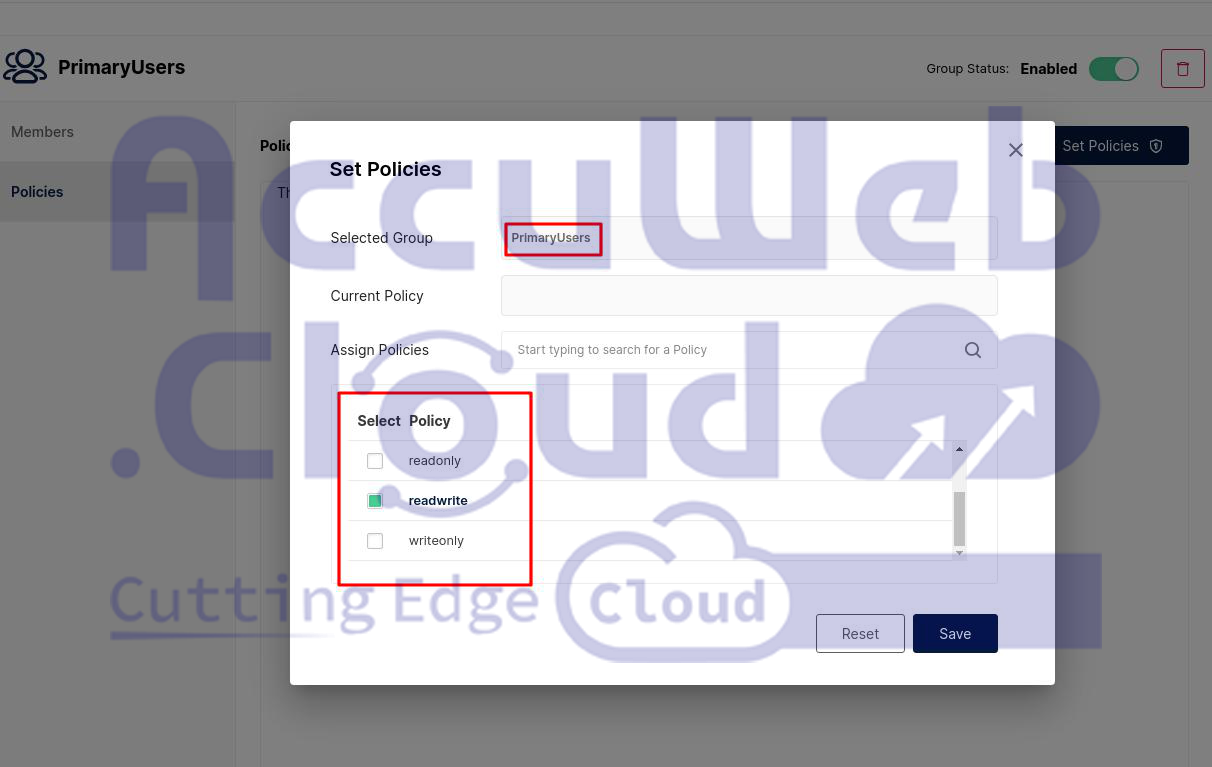Check the readonly policy checkbox
Screen dimensions: 1212x767
[375, 461]
